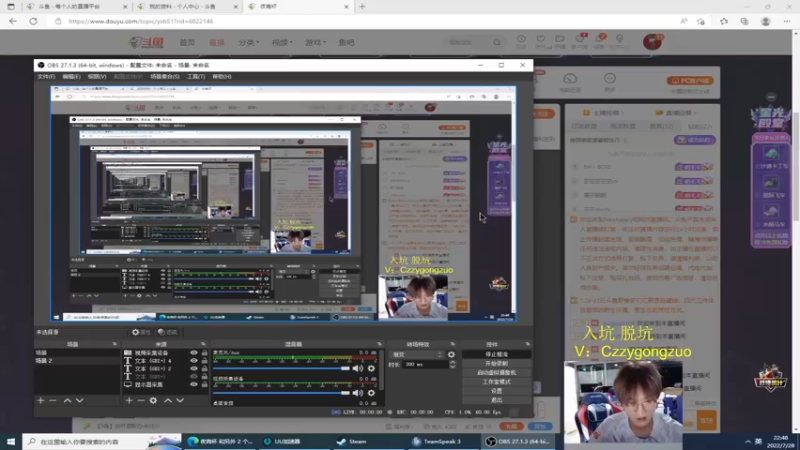This screenshot has width=800, height=450.
Task: Remove the selected scene with the minus icon
Action: (53, 401)
